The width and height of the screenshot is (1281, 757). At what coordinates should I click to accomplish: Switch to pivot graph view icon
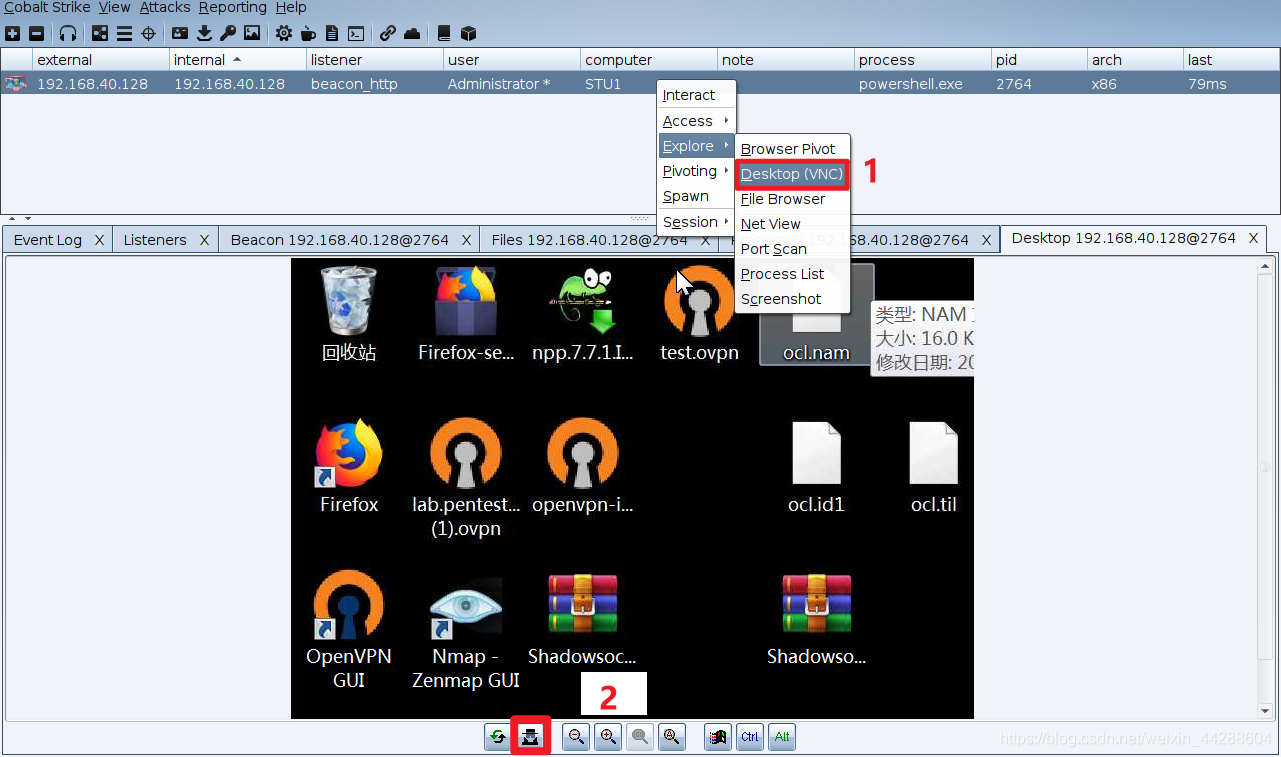[100, 33]
